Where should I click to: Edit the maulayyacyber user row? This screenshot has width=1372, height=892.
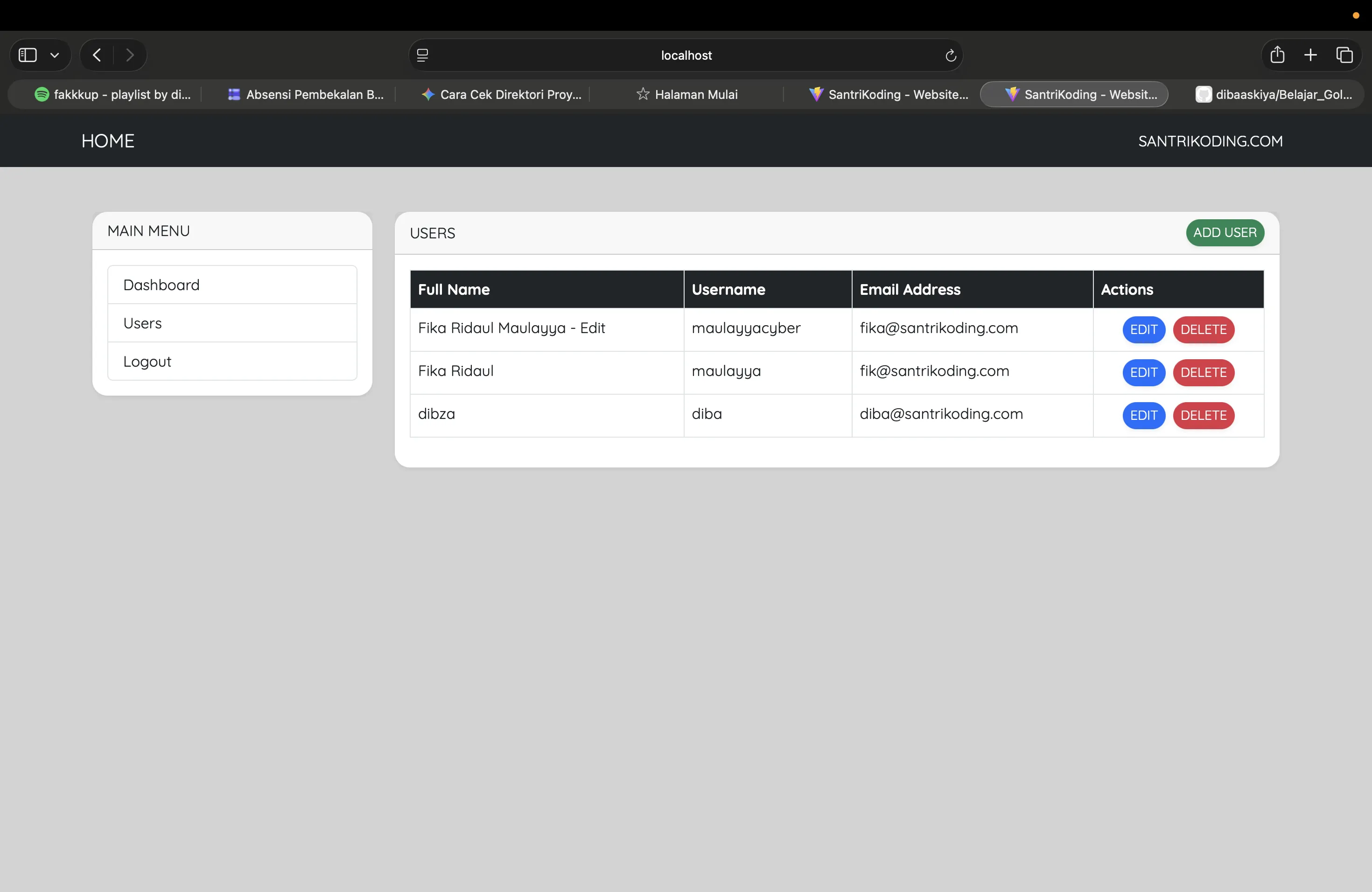pyautogui.click(x=1144, y=330)
